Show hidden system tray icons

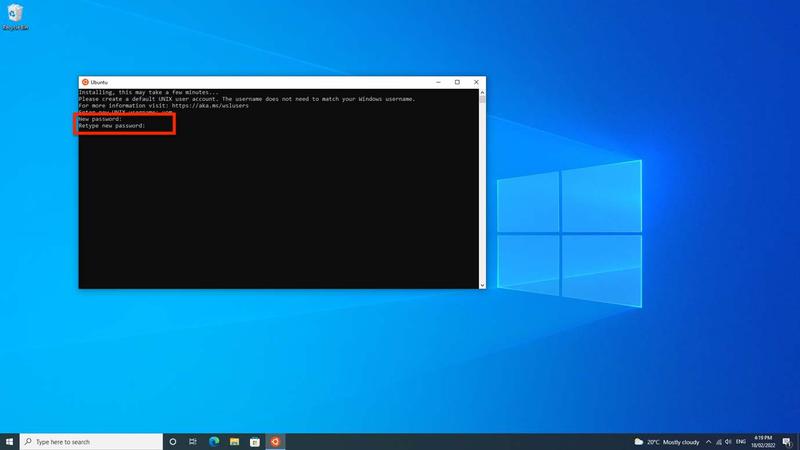(x=708, y=442)
